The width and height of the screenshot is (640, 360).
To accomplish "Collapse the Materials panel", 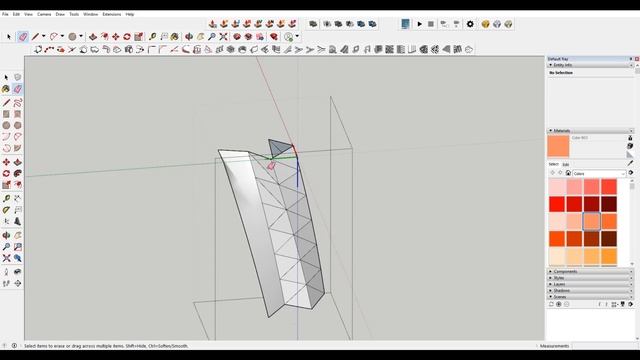I will pyautogui.click(x=550, y=131).
